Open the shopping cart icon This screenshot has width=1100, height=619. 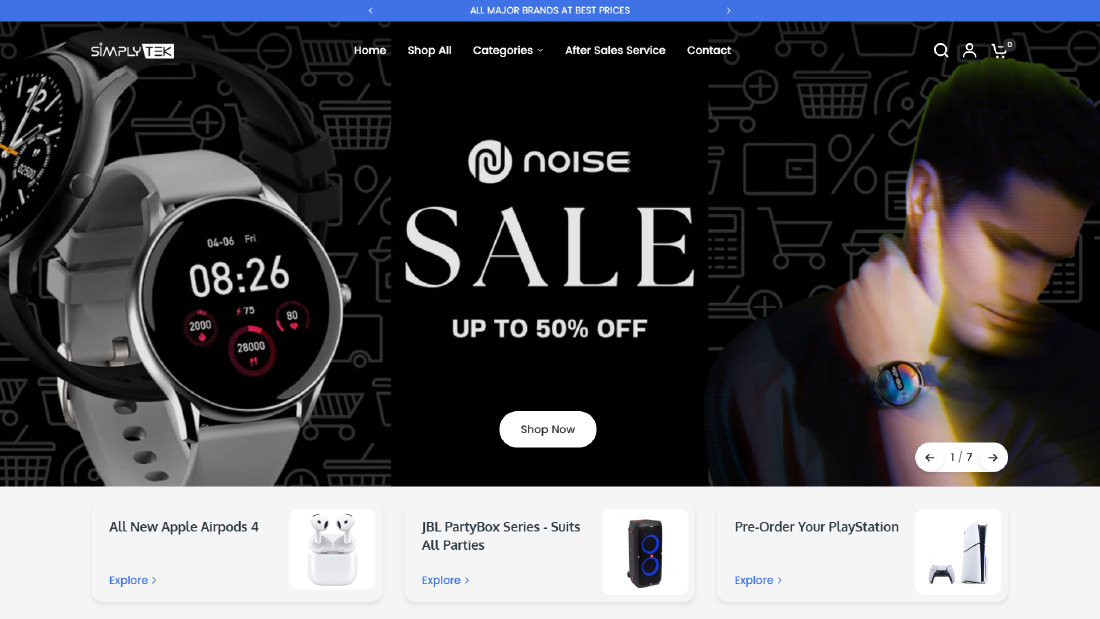point(1000,50)
